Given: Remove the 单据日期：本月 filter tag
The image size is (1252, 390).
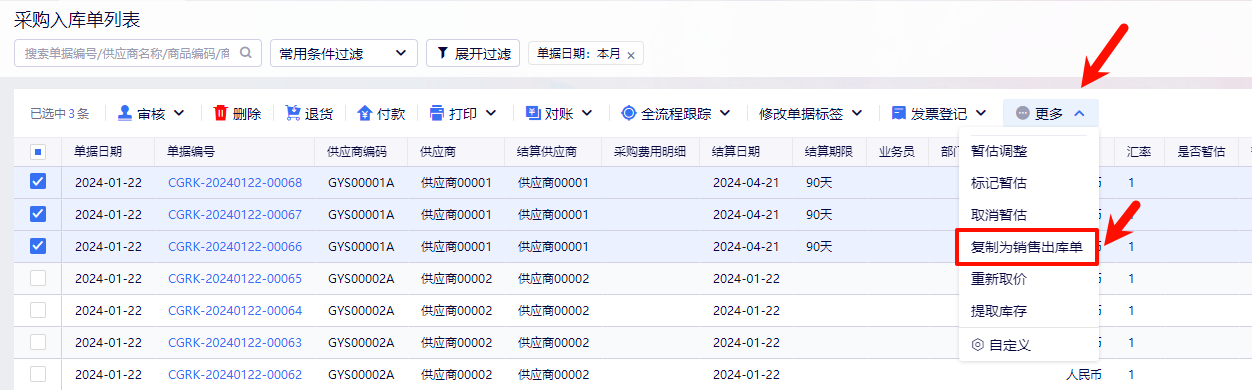Looking at the screenshot, I should (x=630, y=55).
